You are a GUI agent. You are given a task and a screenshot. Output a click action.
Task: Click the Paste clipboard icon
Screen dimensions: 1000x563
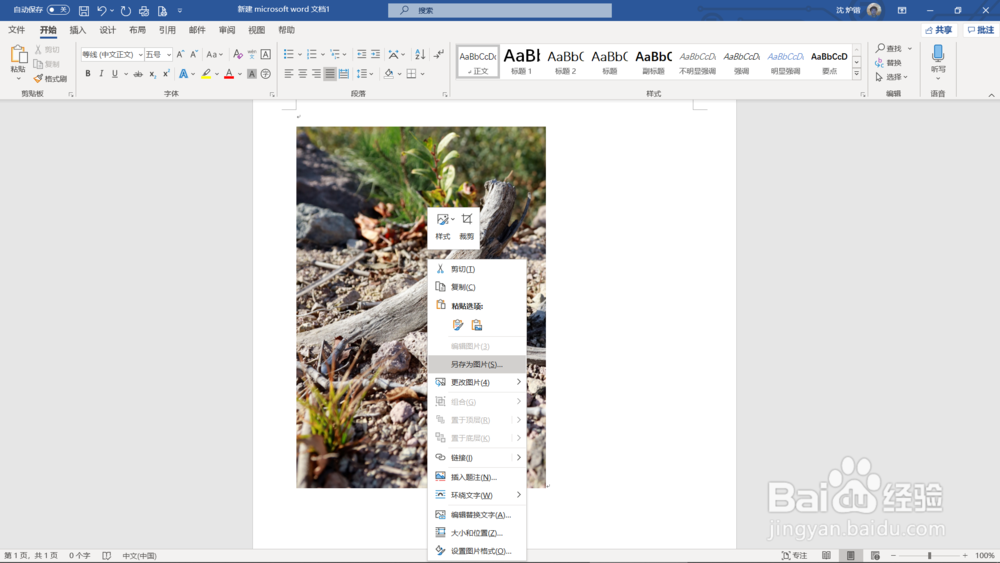coord(18,54)
